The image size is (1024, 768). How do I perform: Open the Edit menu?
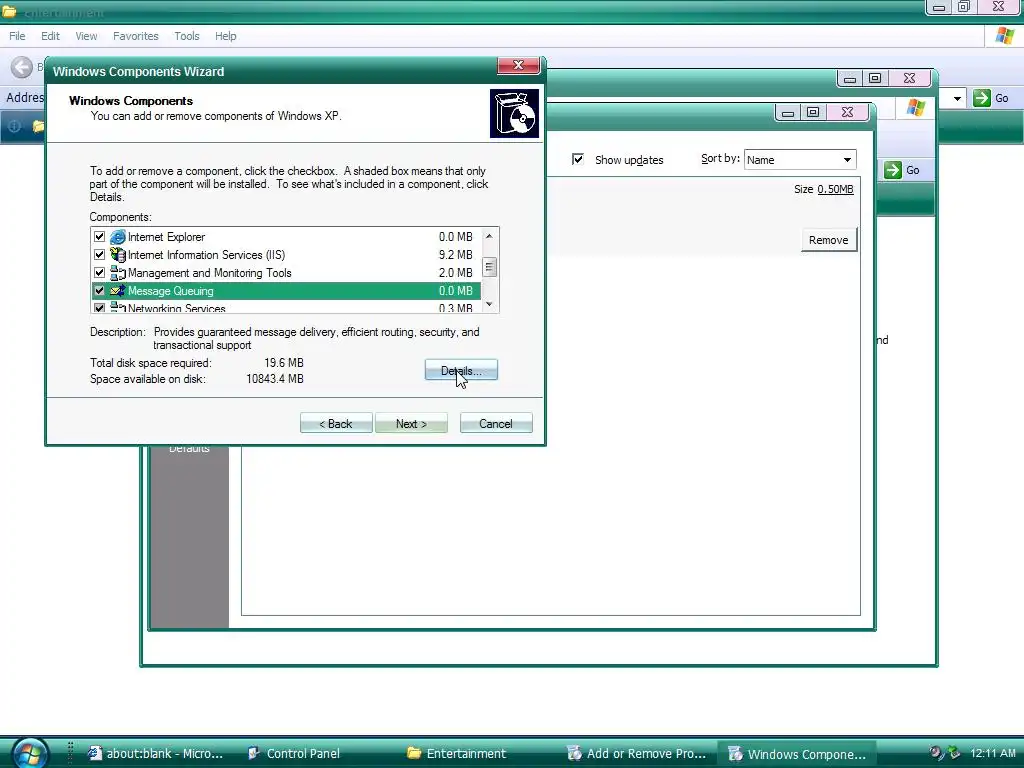tap(50, 36)
